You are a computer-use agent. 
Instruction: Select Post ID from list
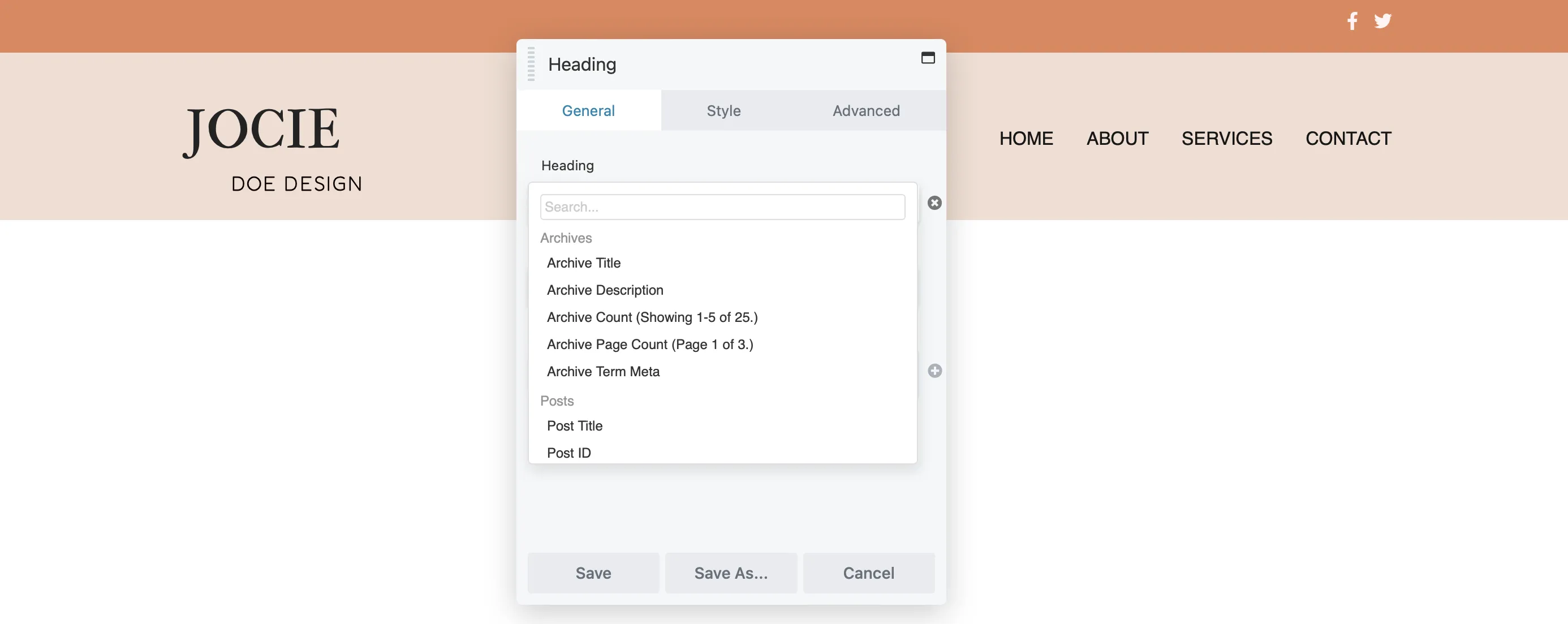click(569, 452)
